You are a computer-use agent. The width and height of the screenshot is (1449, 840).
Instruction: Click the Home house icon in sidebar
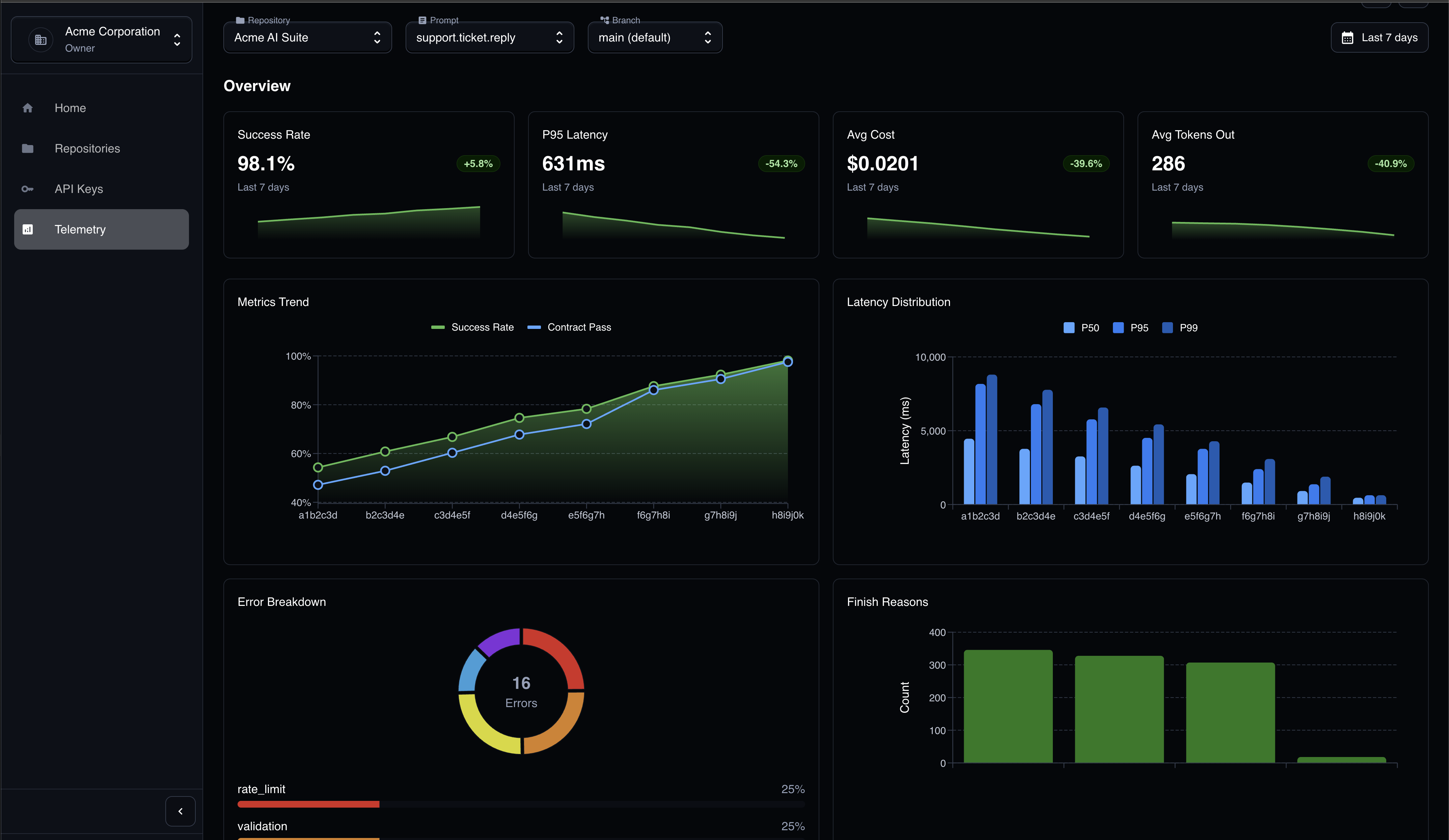pos(28,108)
